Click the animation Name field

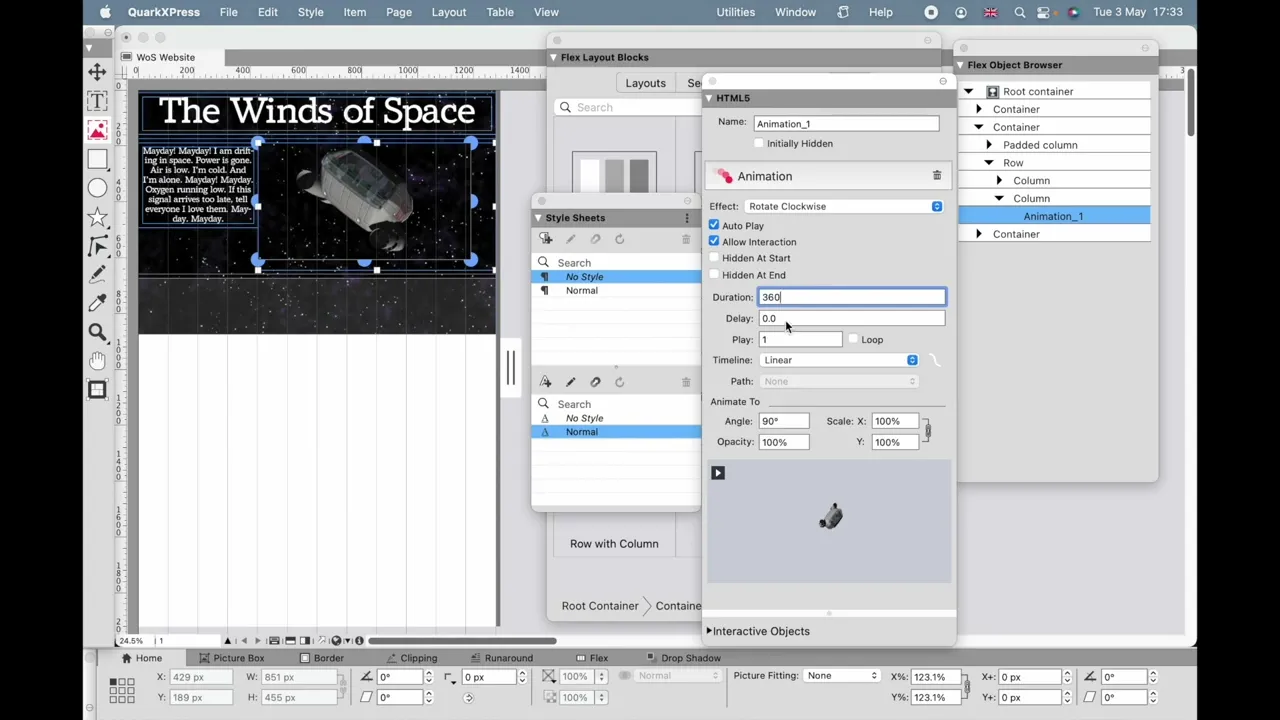(x=846, y=123)
